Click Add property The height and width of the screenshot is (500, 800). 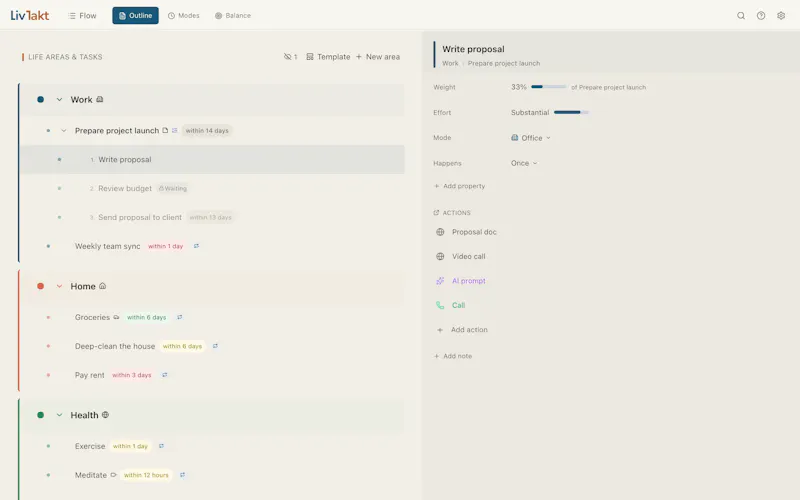click(459, 186)
